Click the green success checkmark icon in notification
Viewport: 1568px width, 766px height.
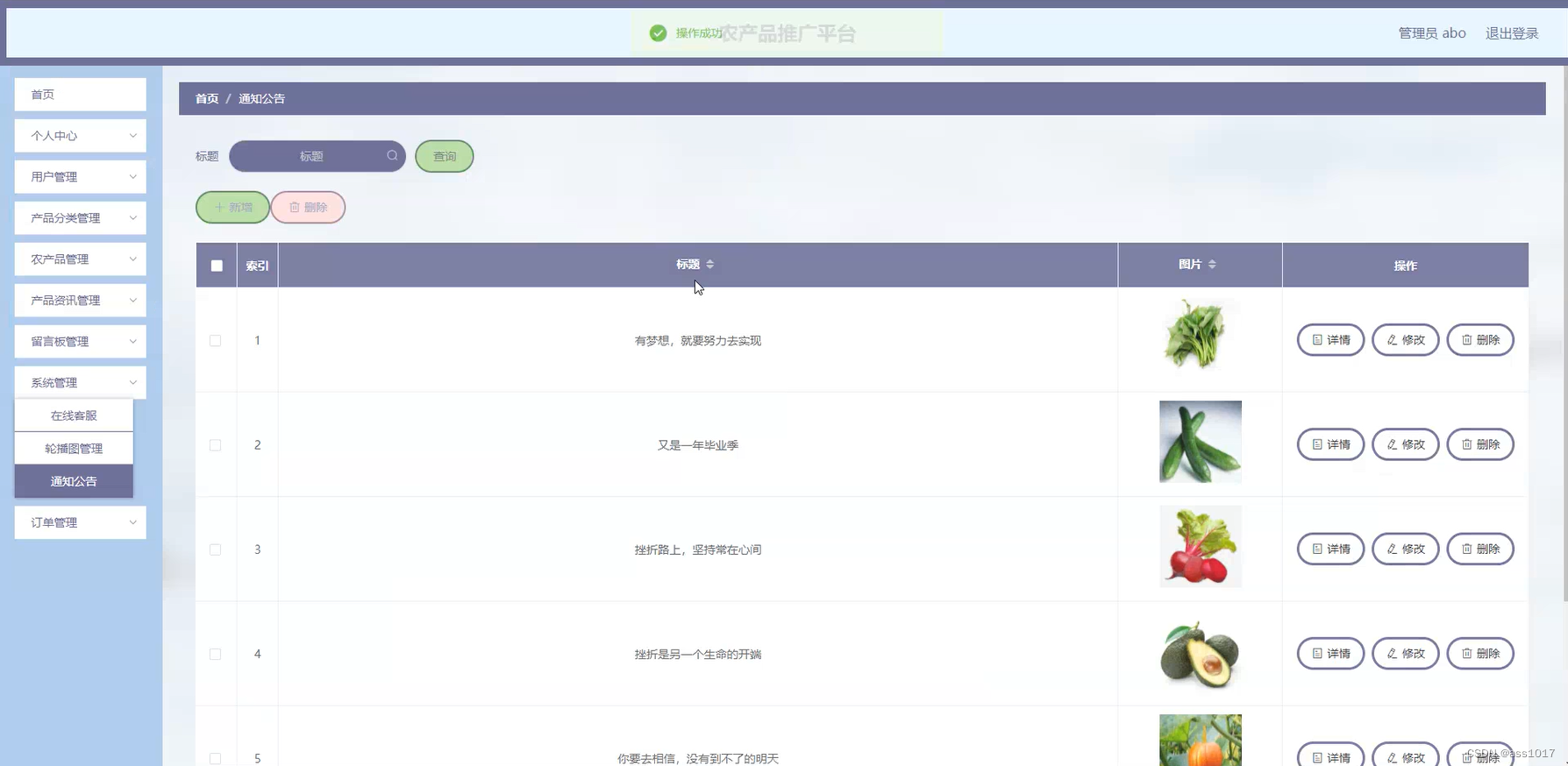(x=658, y=33)
